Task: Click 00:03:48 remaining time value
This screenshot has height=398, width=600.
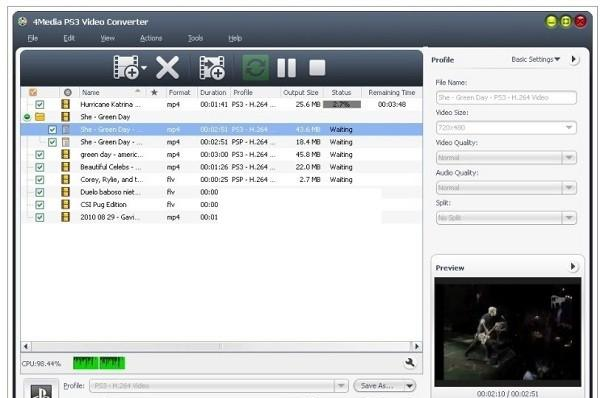Action: click(x=392, y=104)
